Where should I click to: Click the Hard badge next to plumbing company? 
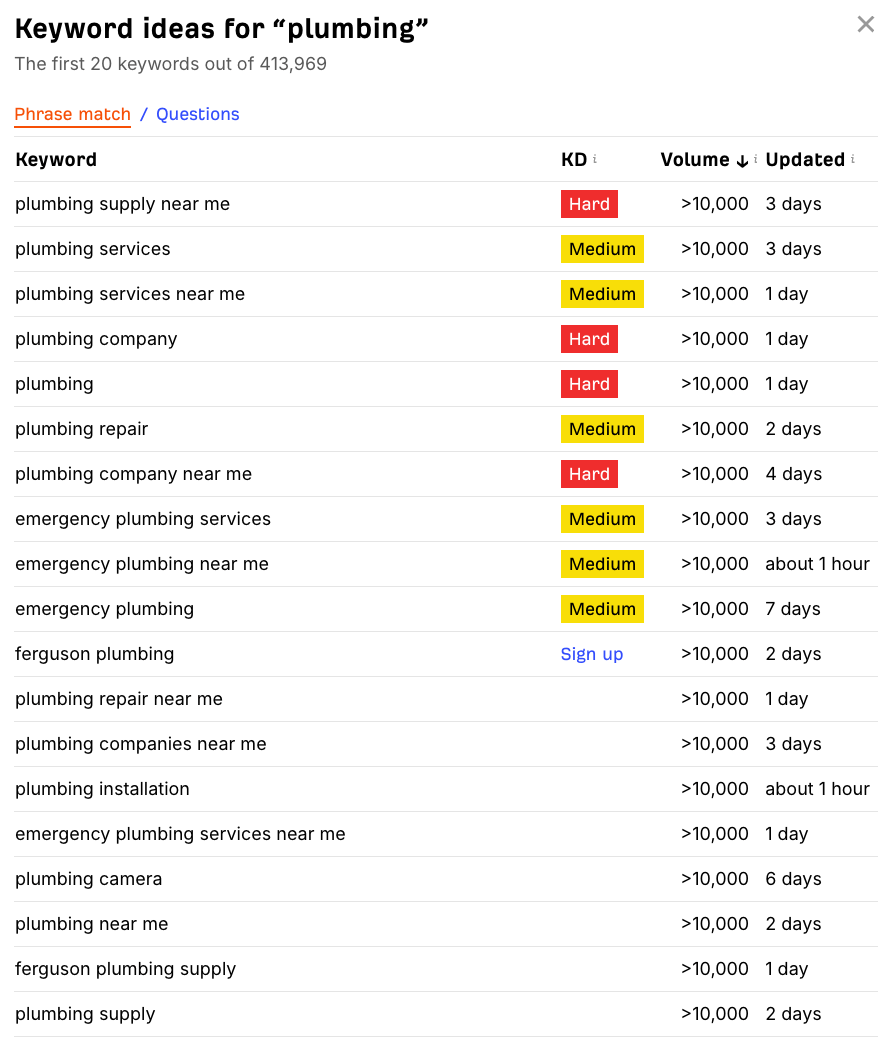point(589,338)
